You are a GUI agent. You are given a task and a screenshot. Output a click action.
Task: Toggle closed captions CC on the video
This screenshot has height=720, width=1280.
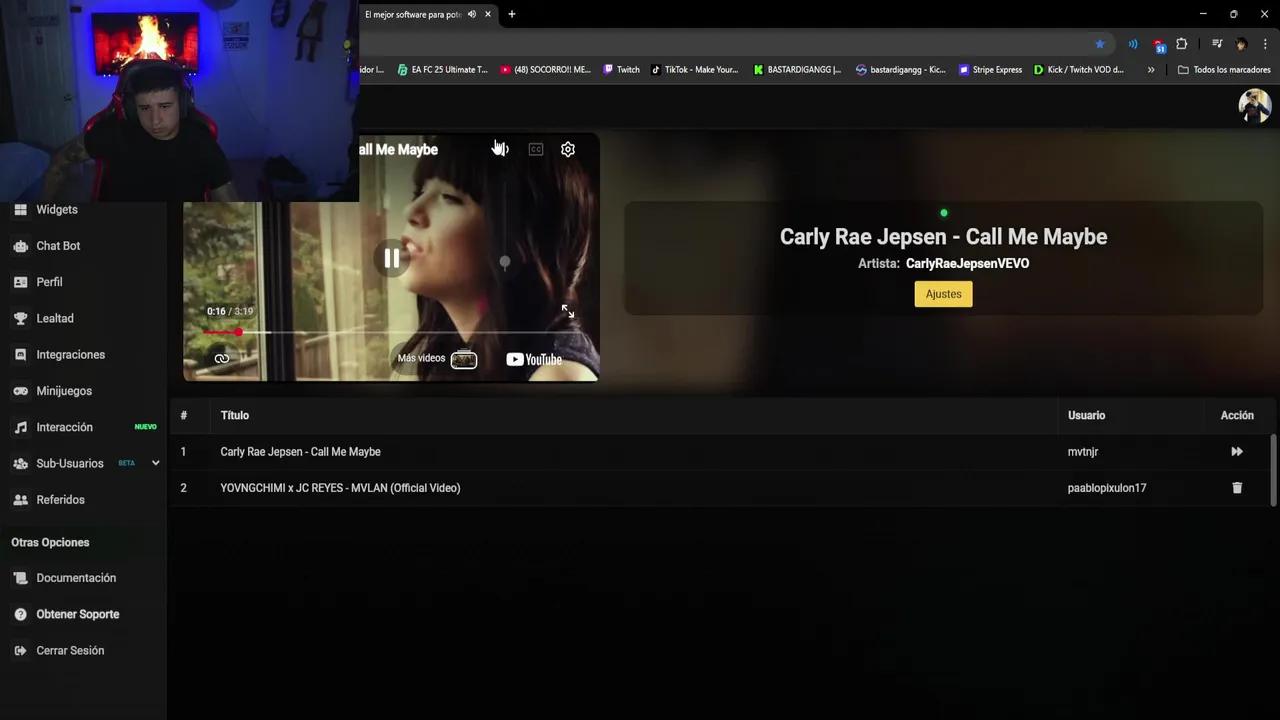coord(536,149)
